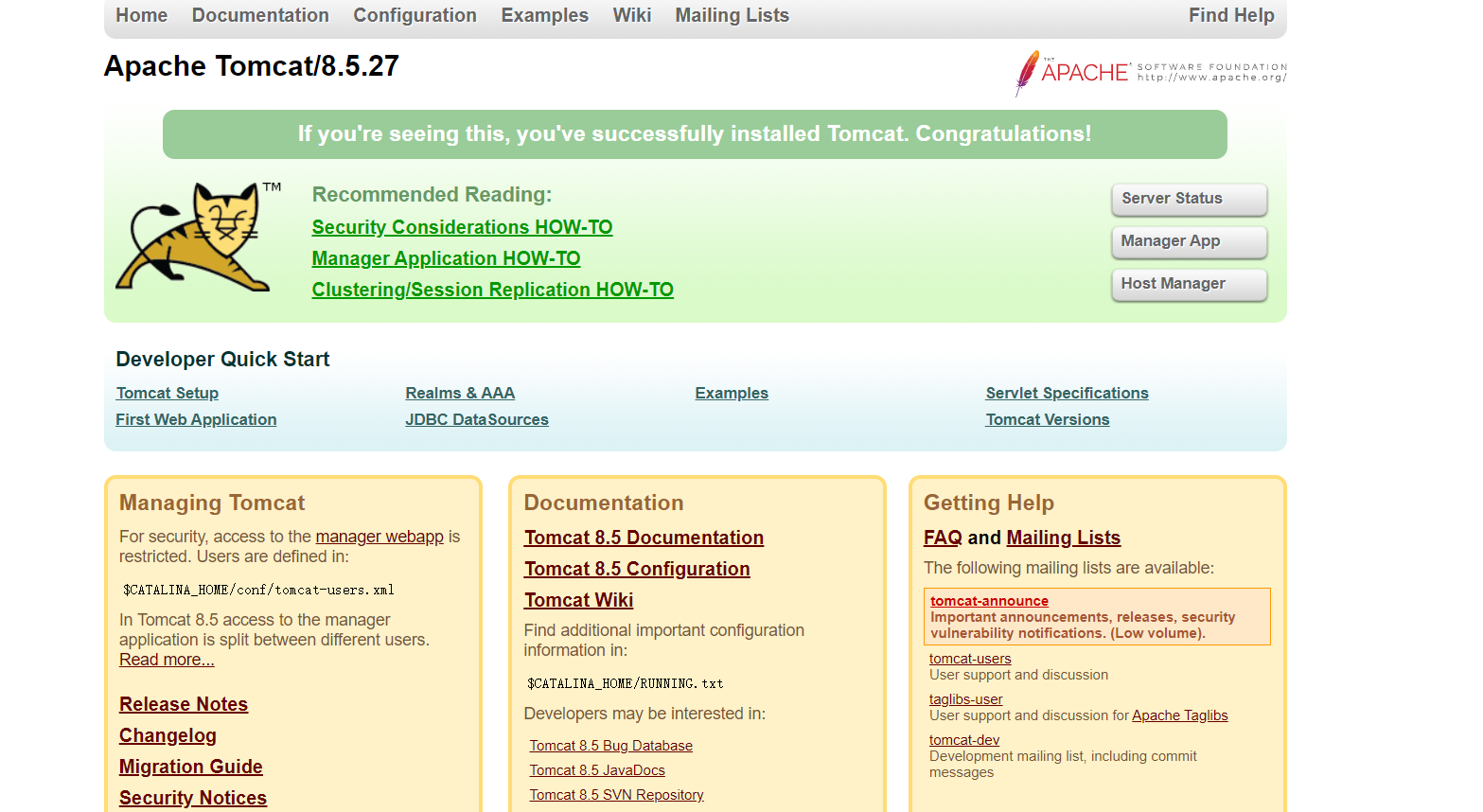This screenshot has height=812, width=1483.
Task: Open the Wiki navigation item
Action: click(631, 15)
